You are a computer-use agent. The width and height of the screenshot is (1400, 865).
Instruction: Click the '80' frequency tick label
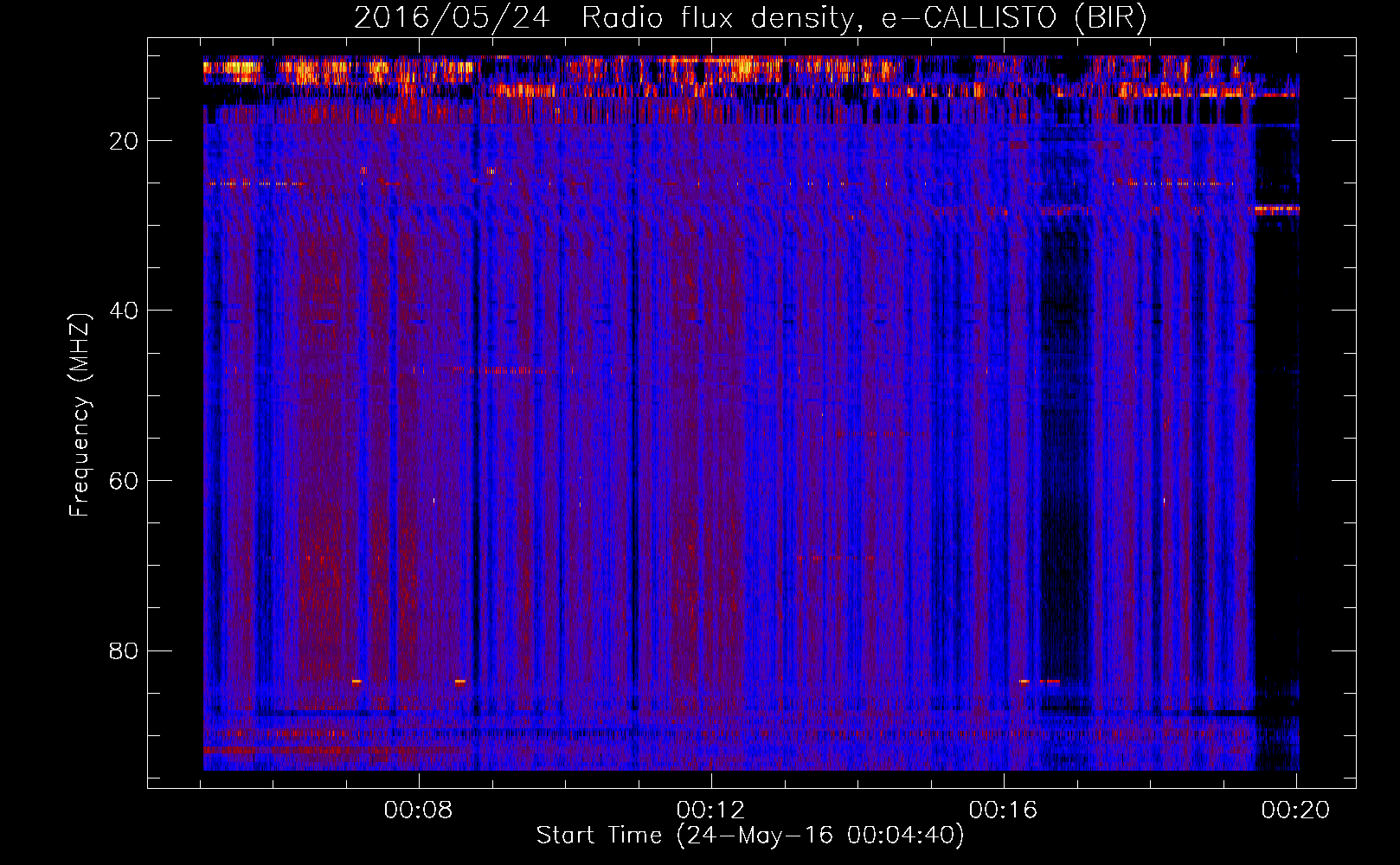pyautogui.click(x=125, y=650)
